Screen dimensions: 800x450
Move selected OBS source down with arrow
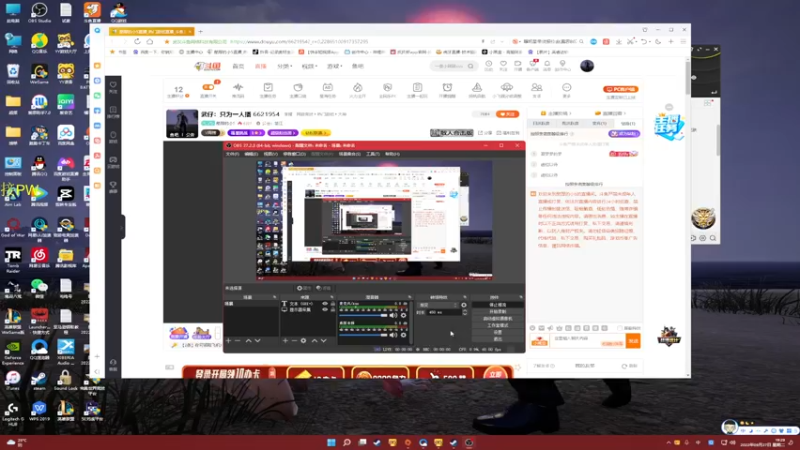(323, 340)
